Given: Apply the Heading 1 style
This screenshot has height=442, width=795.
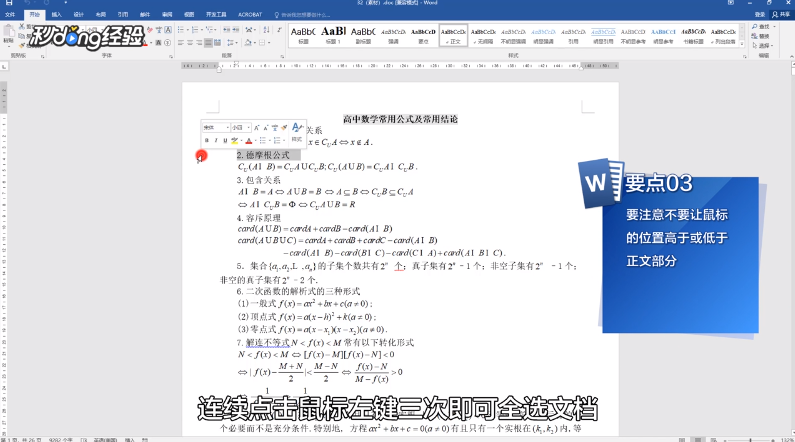Looking at the screenshot, I should [x=333, y=35].
